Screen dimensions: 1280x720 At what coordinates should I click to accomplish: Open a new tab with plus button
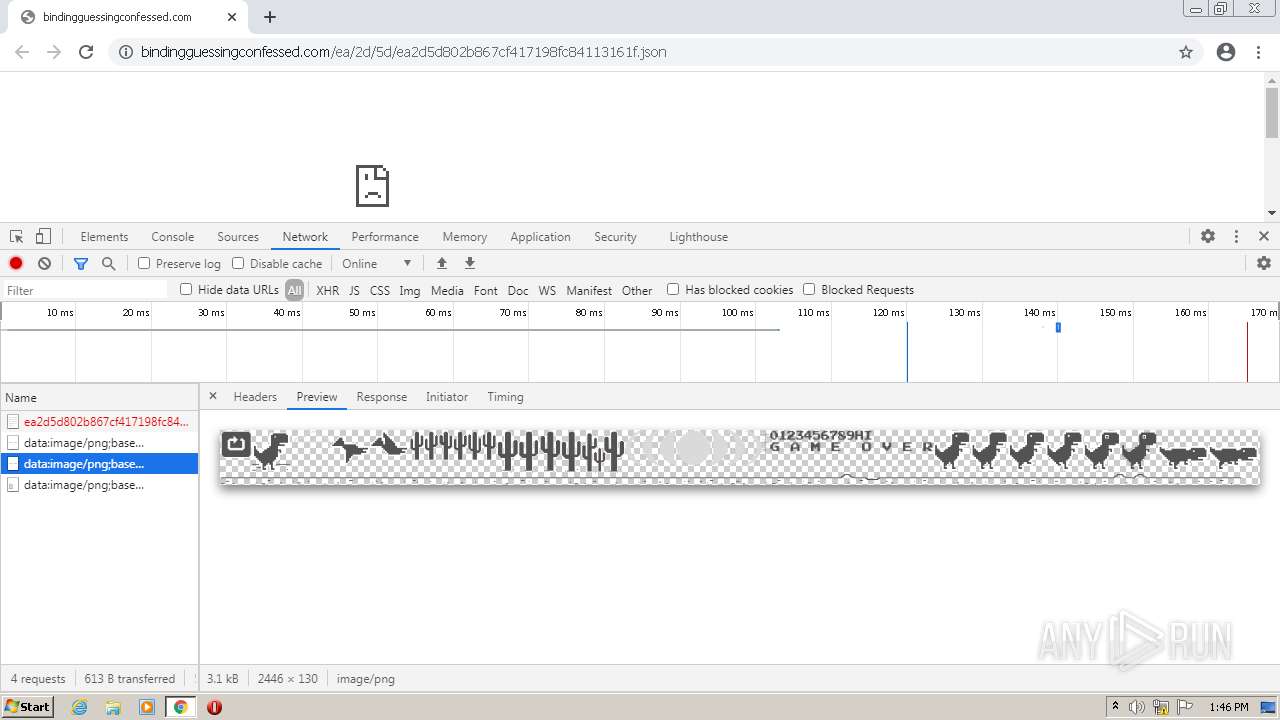point(270,17)
